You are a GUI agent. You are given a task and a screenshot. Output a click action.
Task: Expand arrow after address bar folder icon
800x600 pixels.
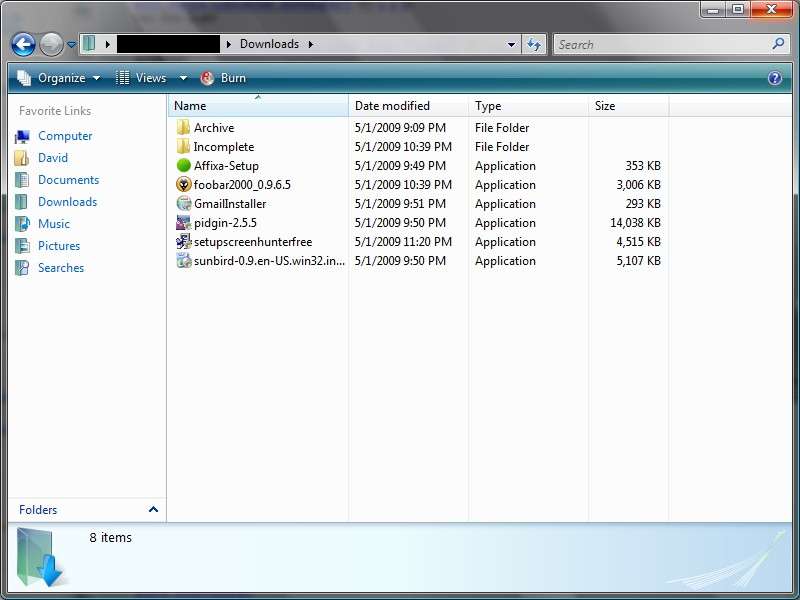(x=108, y=44)
